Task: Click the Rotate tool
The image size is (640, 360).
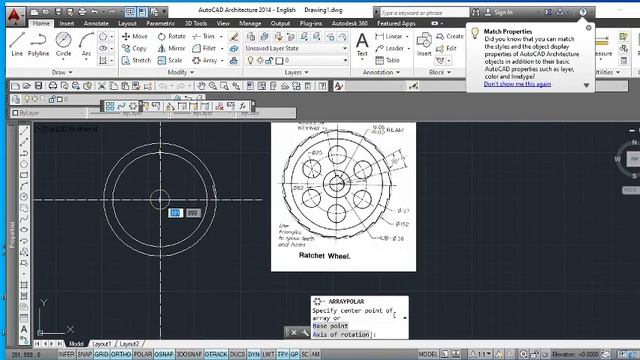Action: (x=171, y=36)
